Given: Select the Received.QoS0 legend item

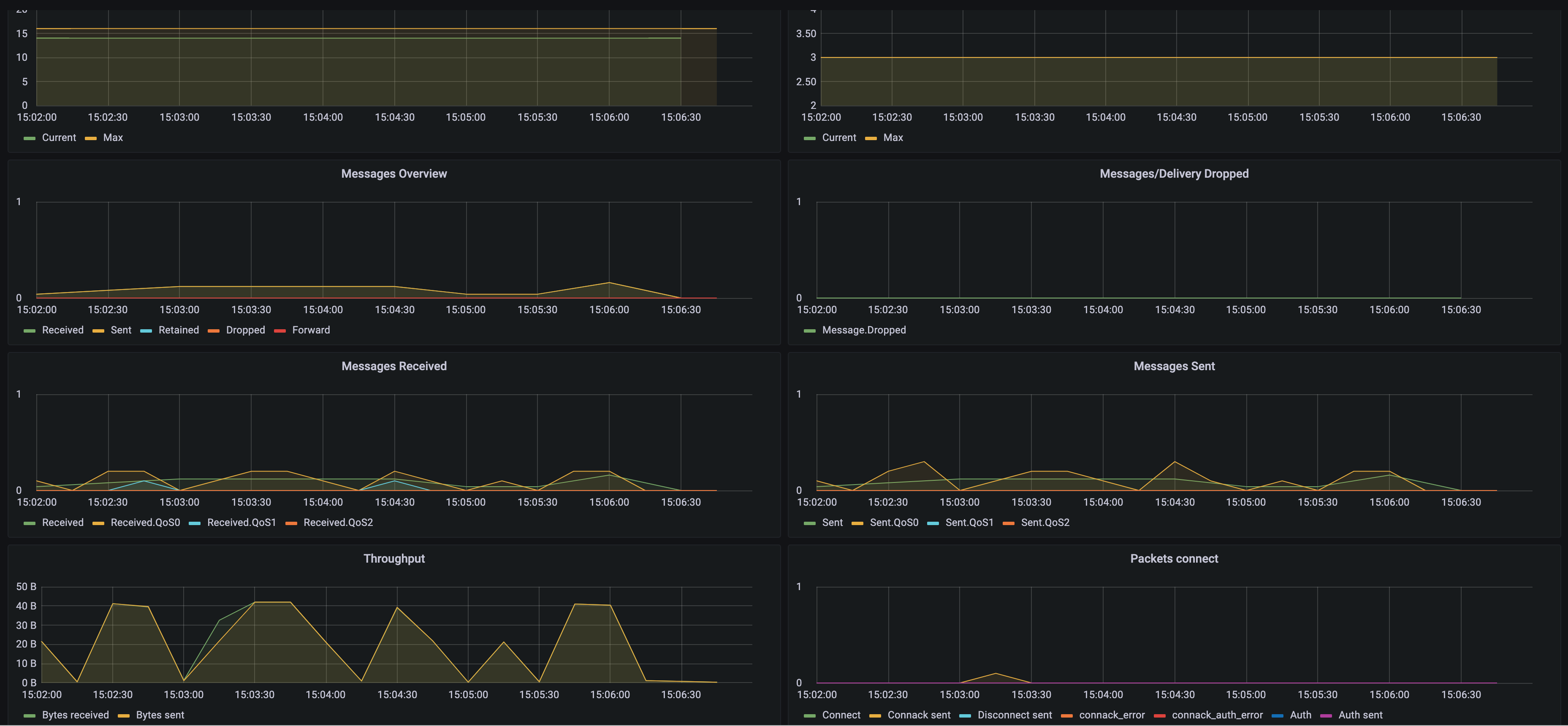Looking at the screenshot, I should [145, 522].
